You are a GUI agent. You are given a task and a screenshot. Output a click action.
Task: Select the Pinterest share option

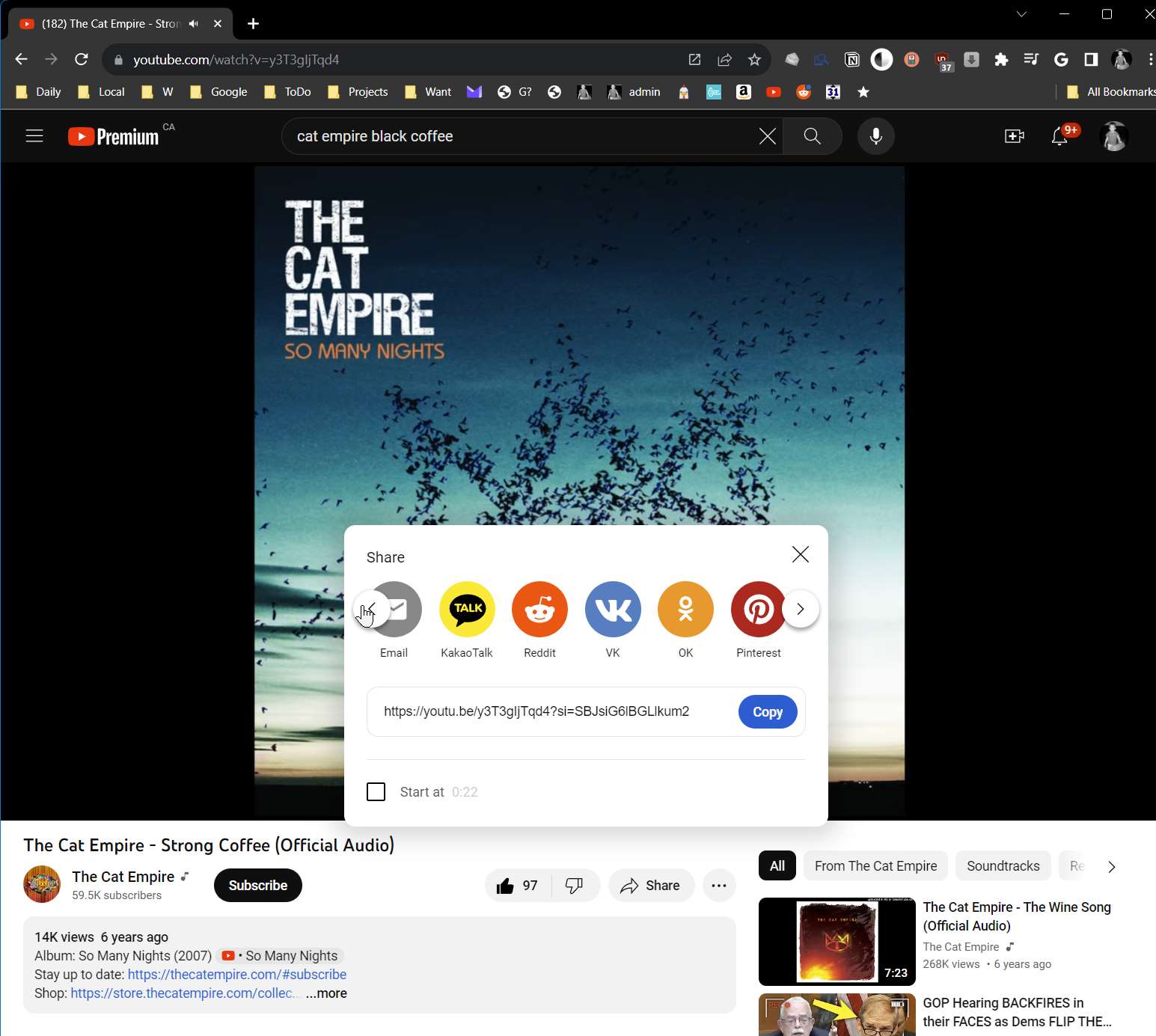click(757, 610)
